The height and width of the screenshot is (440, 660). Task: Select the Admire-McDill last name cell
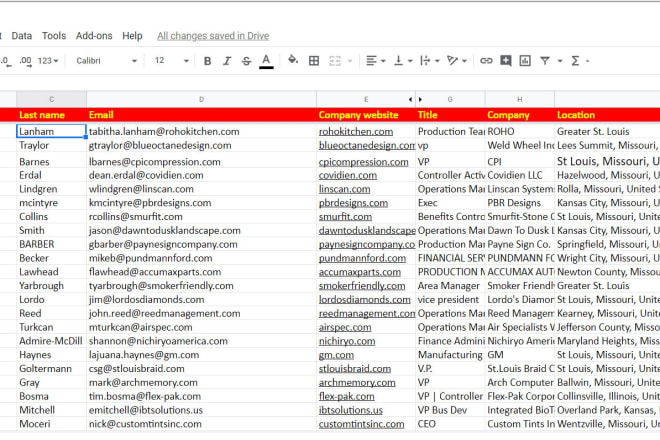tap(51, 341)
